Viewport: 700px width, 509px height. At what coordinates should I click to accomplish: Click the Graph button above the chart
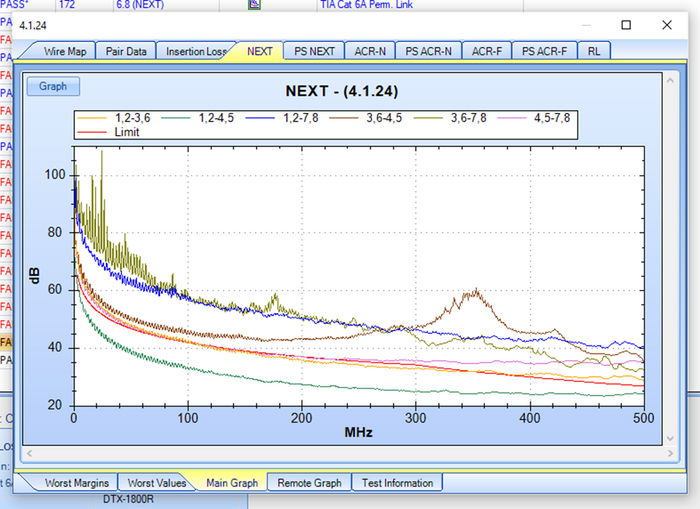(x=53, y=87)
